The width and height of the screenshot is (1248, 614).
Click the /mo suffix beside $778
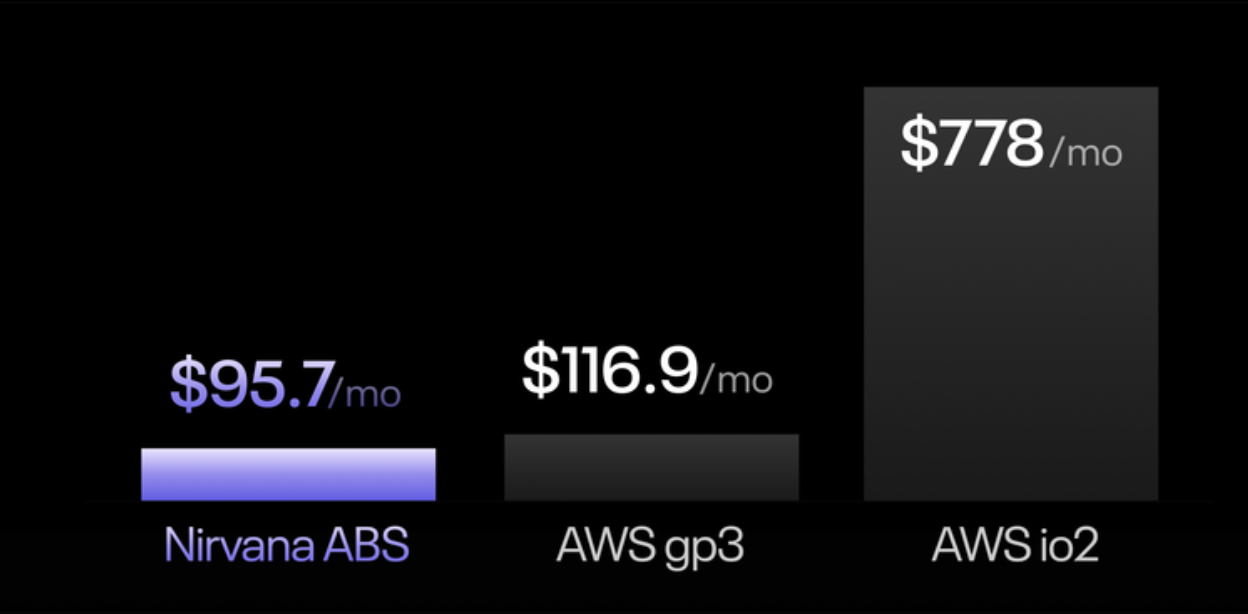point(1086,153)
